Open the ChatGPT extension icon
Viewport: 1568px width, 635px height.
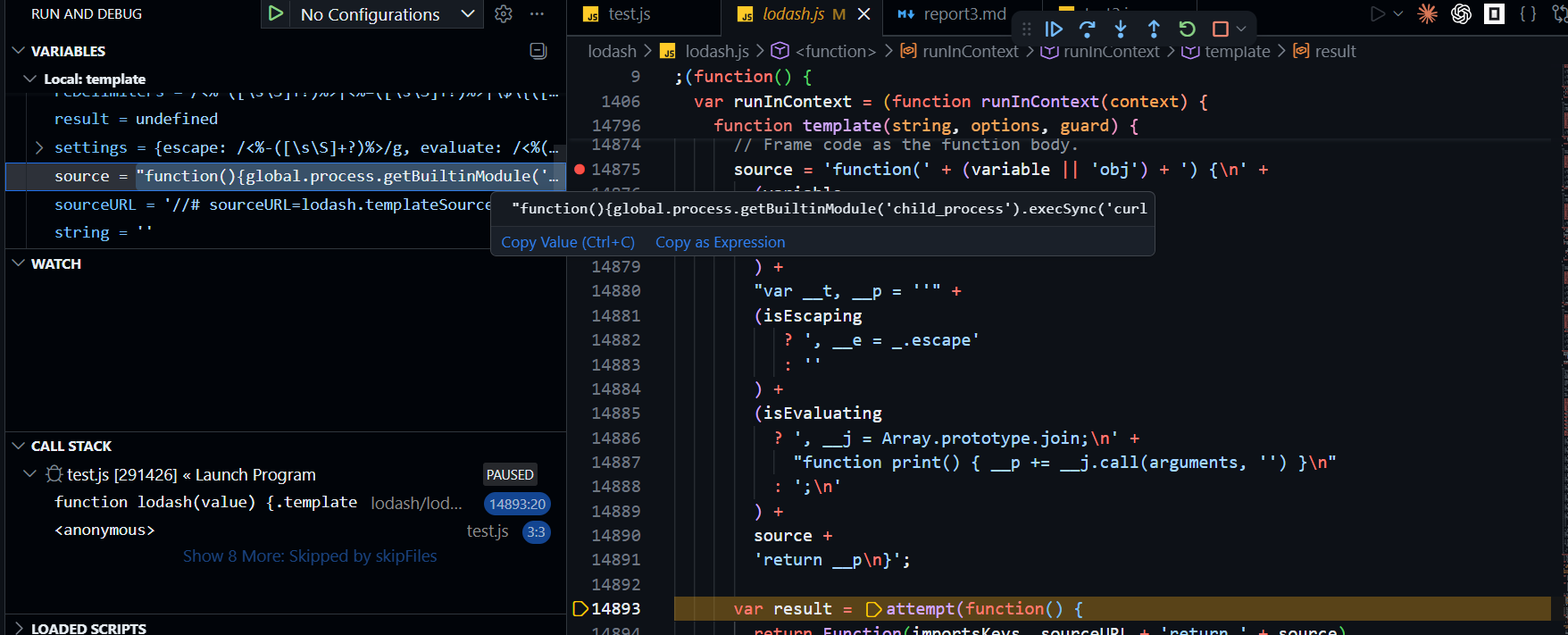point(1461,13)
